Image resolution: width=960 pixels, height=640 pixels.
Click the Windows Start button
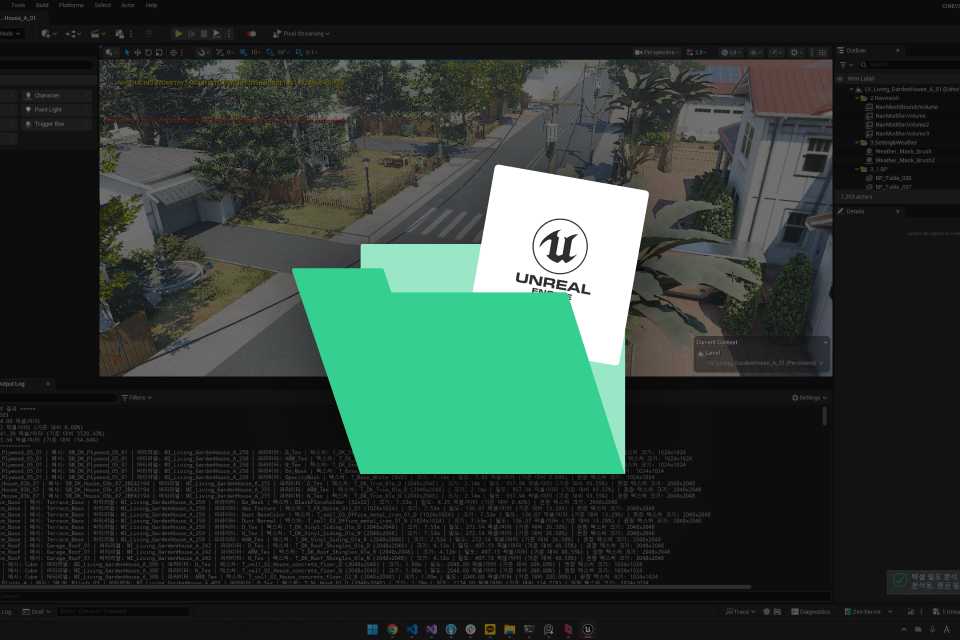pyautogui.click(x=372, y=629)
